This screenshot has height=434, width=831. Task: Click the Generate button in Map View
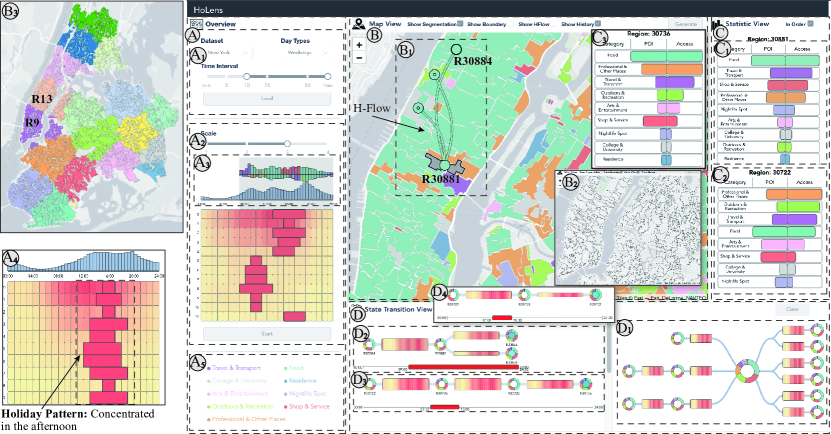(x=686, y=24)
